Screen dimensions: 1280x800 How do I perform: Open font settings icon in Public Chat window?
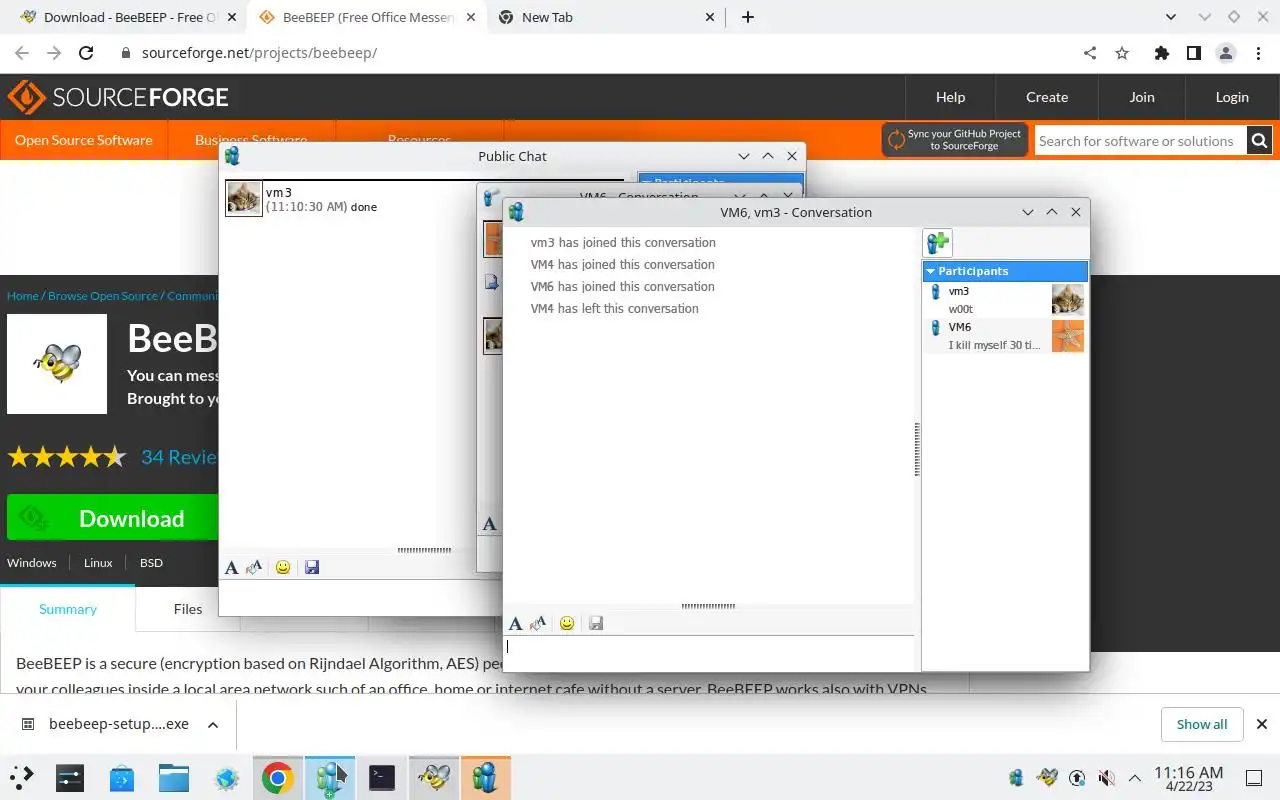[x=231, y=567]
